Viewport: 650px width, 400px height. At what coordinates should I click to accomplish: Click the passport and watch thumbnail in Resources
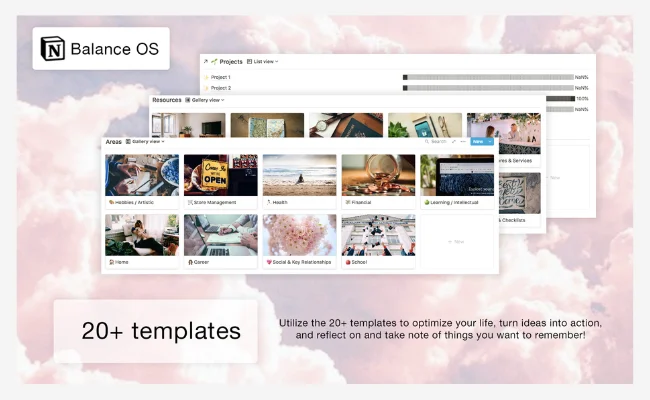tap(346, 125)
